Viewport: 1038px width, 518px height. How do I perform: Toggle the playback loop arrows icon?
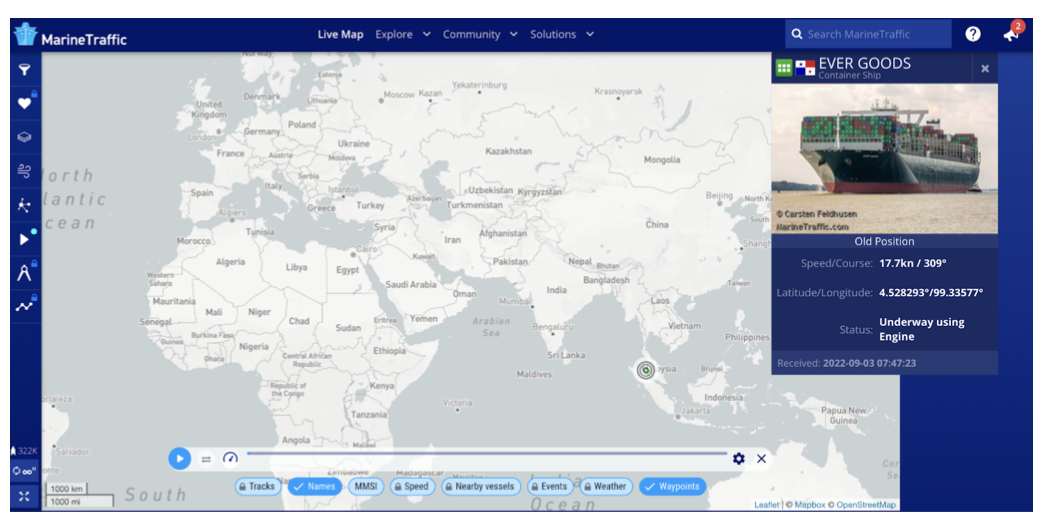[x=206, y=459]
